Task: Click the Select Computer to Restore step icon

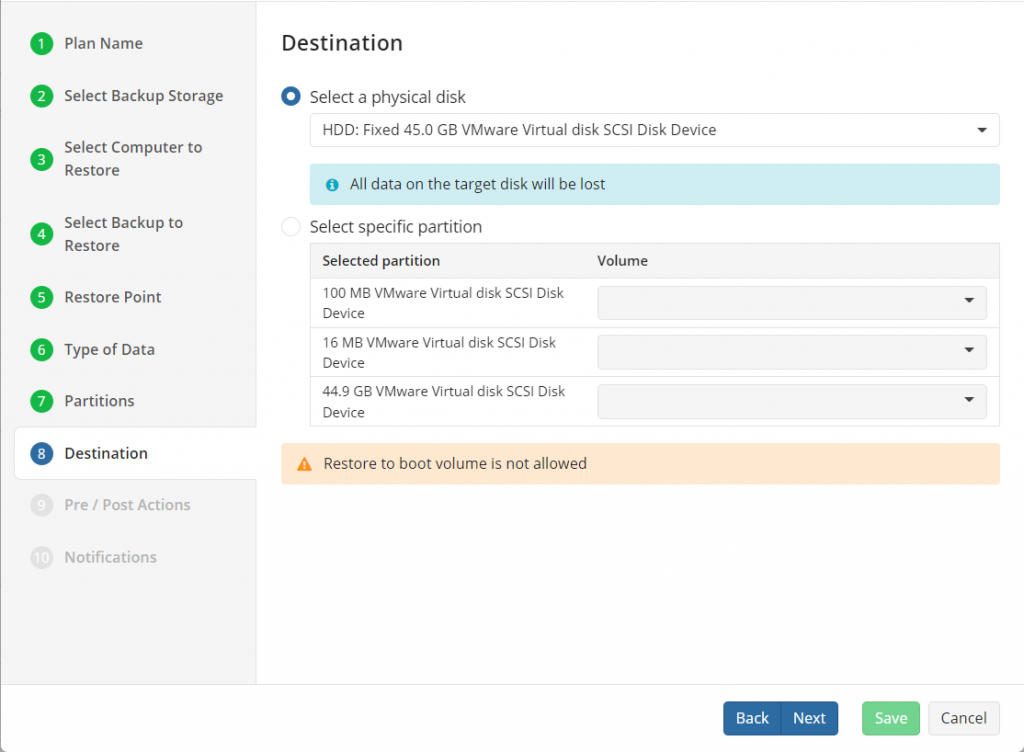Action: [41, 147]
